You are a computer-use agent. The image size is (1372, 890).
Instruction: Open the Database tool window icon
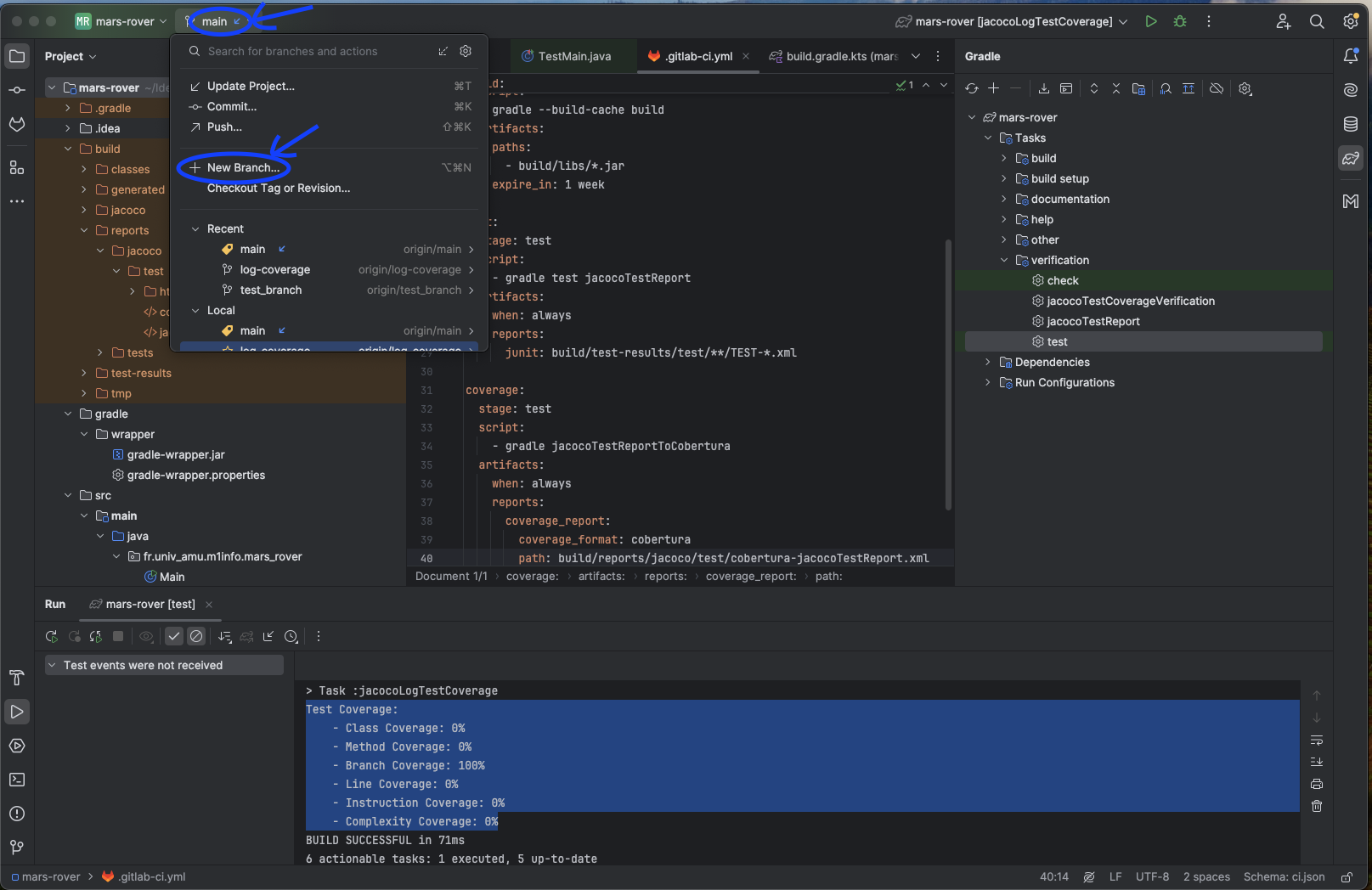pos(1351,124)
